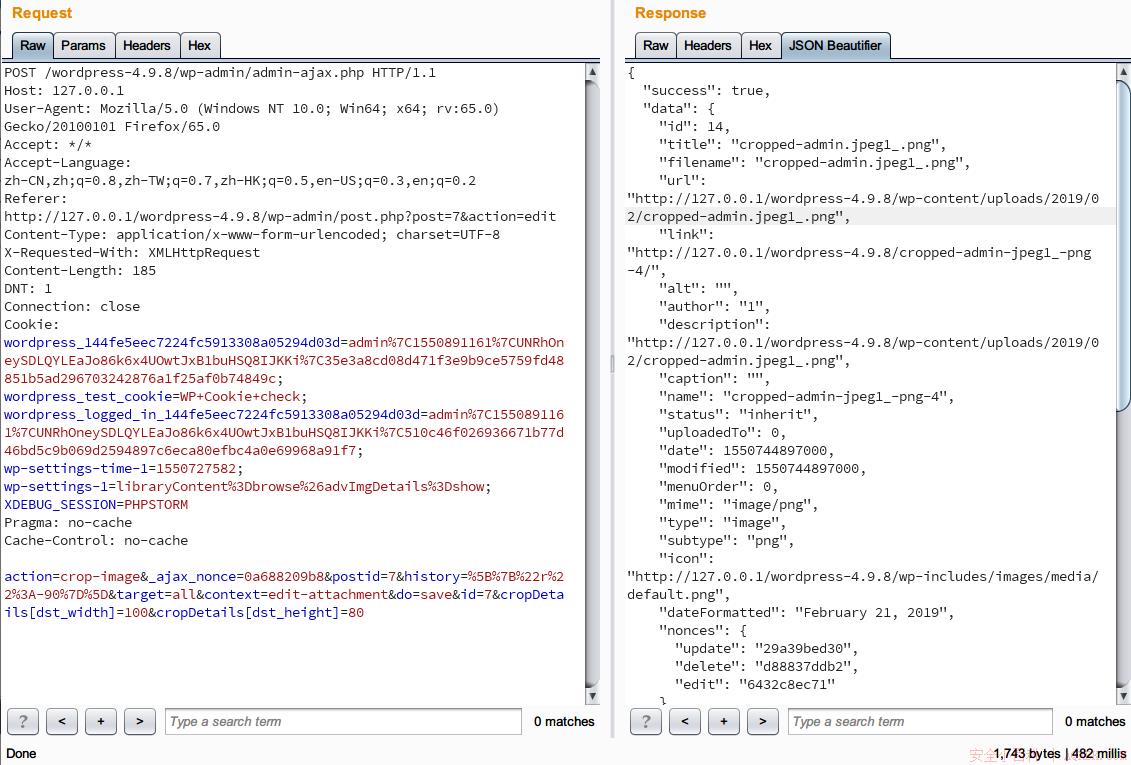Jump to next match in Response search
This screenshot has width=1131, height=765.
762,721
